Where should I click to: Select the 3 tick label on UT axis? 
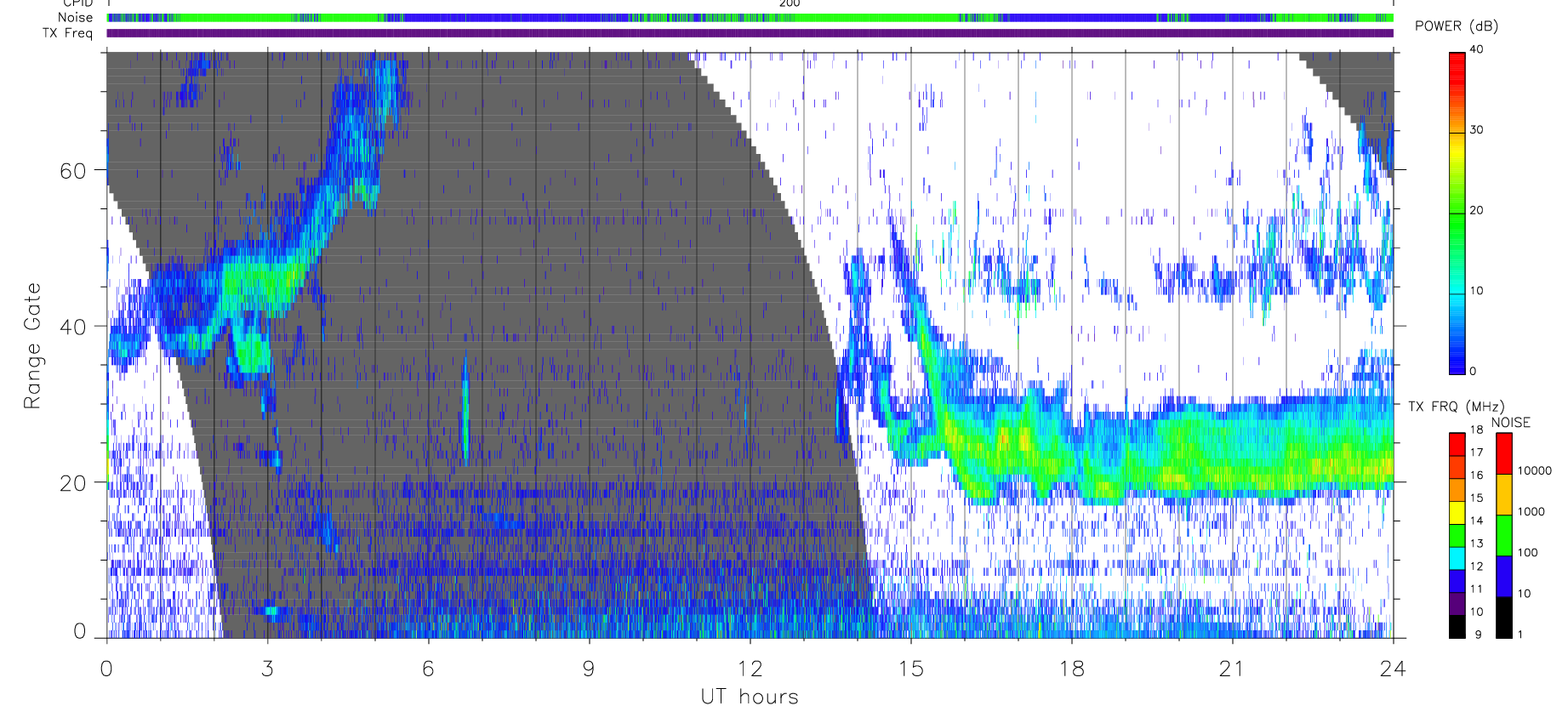[x=267, y=669]
